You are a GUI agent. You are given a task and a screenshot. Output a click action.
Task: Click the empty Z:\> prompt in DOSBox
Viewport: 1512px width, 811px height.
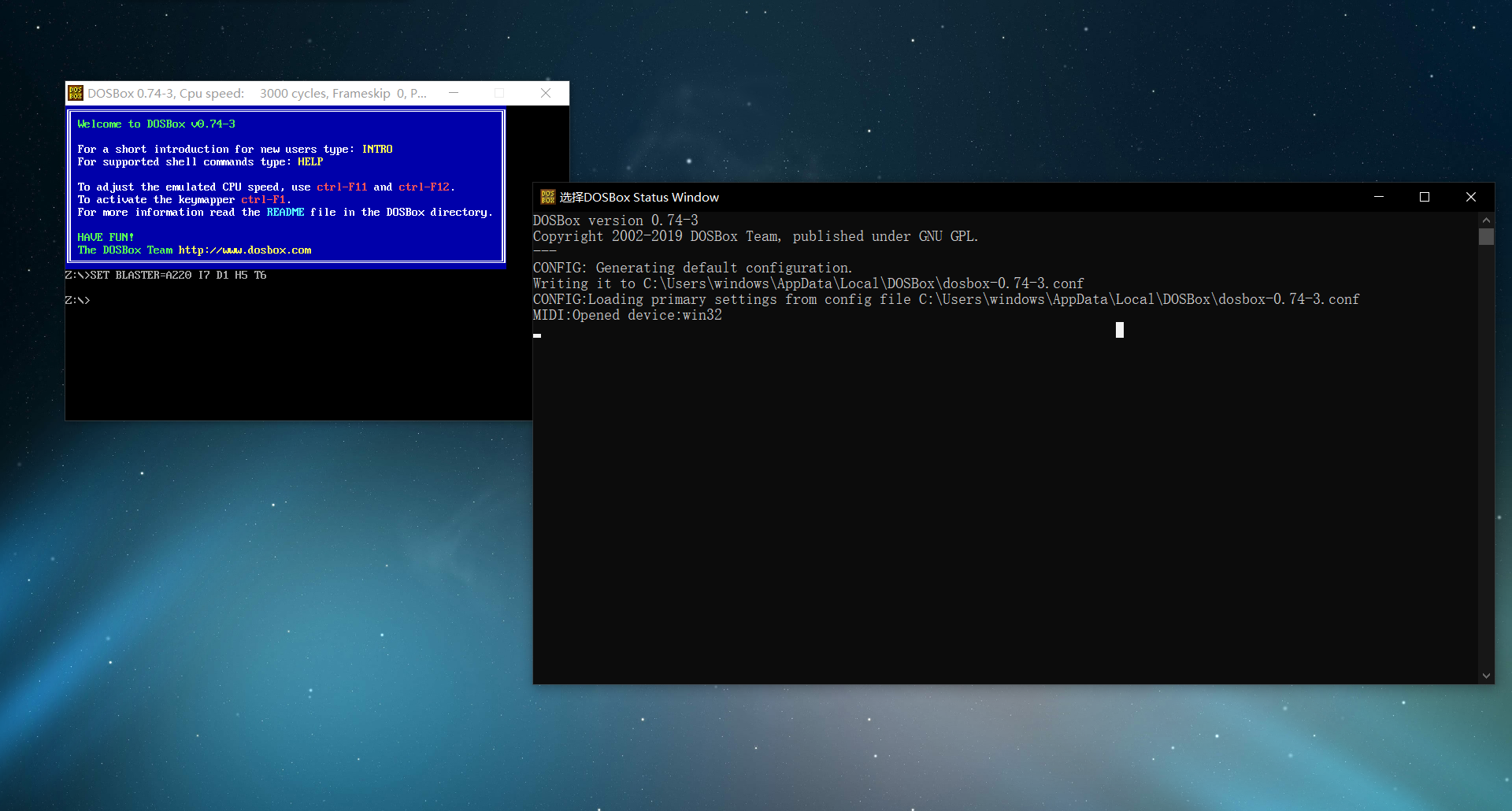coord(77,300)
